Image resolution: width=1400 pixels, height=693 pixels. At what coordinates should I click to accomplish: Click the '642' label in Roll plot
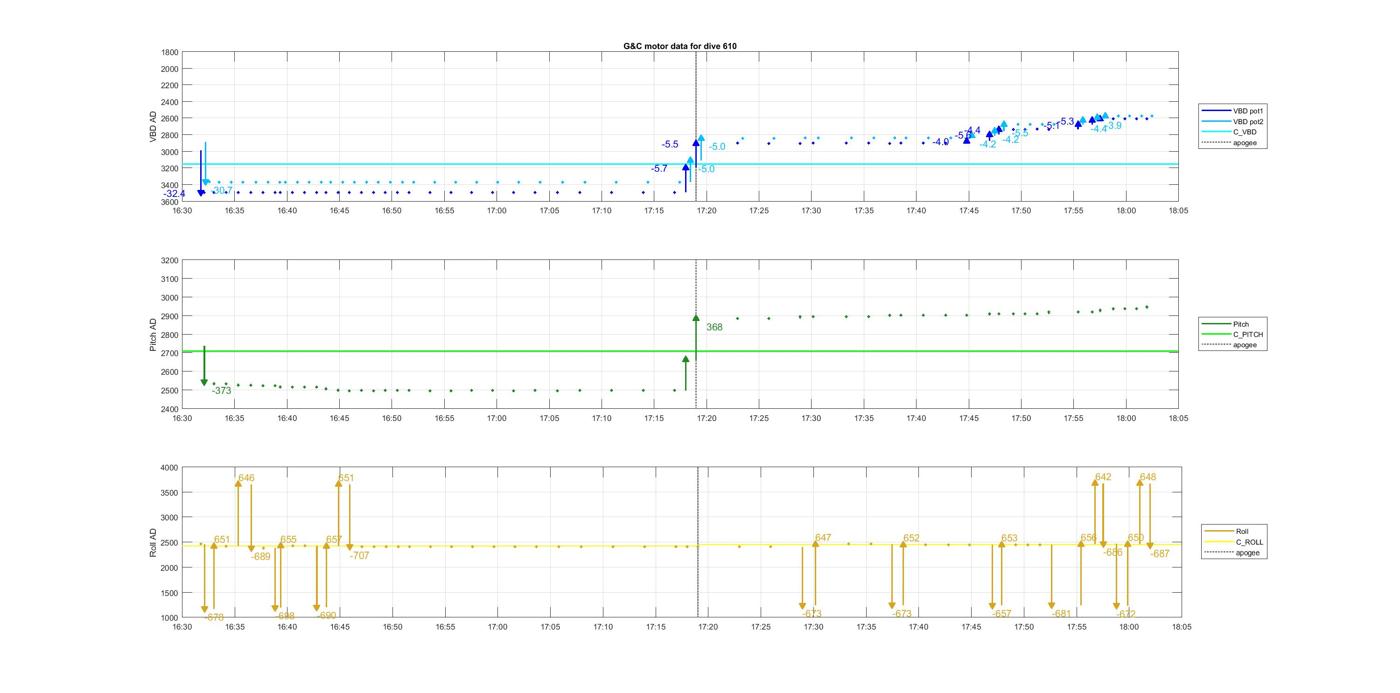coord(1103,477)
